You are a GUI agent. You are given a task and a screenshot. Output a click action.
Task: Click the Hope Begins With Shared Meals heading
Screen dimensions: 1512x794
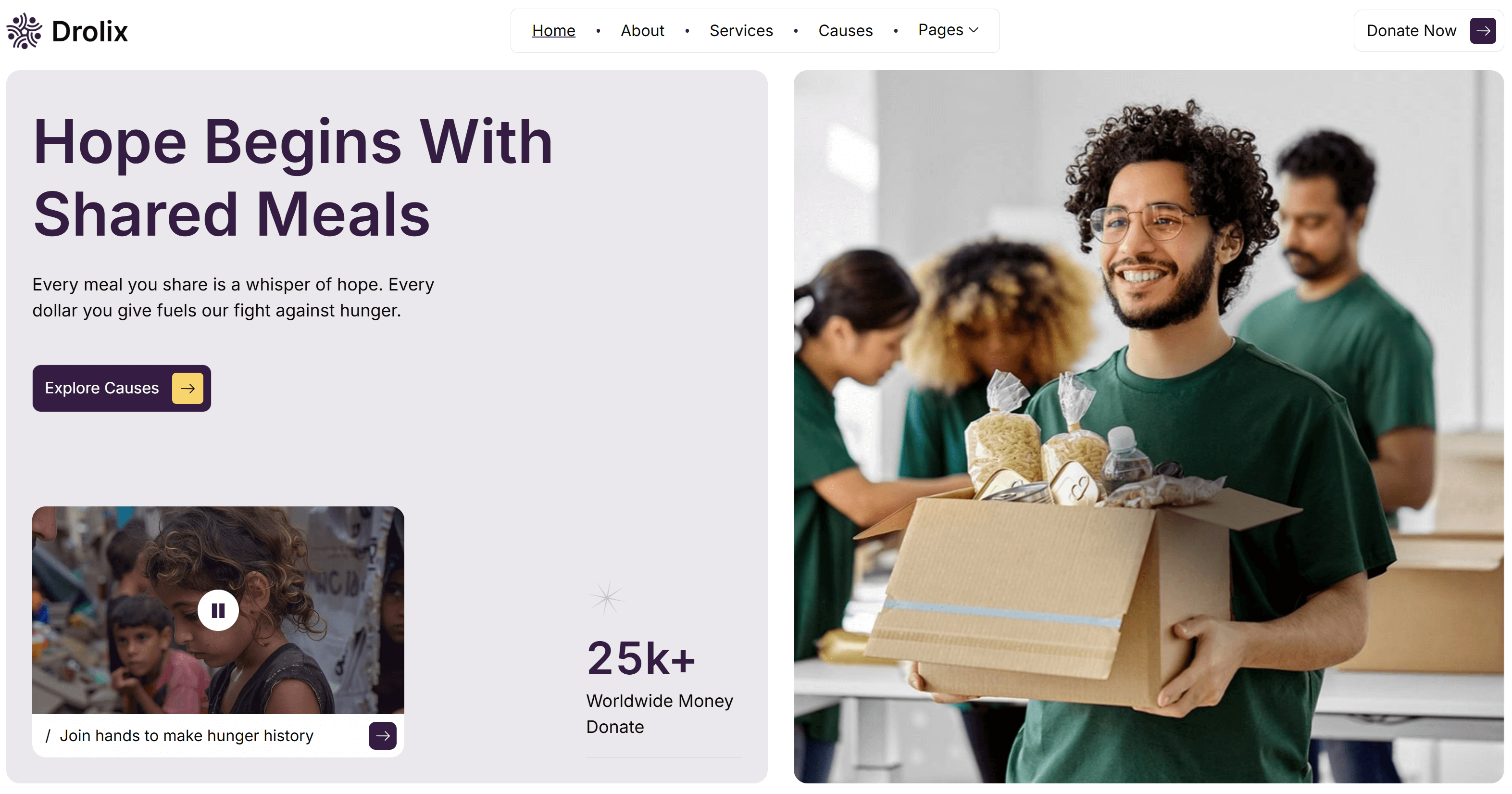[x=292, y=177]
